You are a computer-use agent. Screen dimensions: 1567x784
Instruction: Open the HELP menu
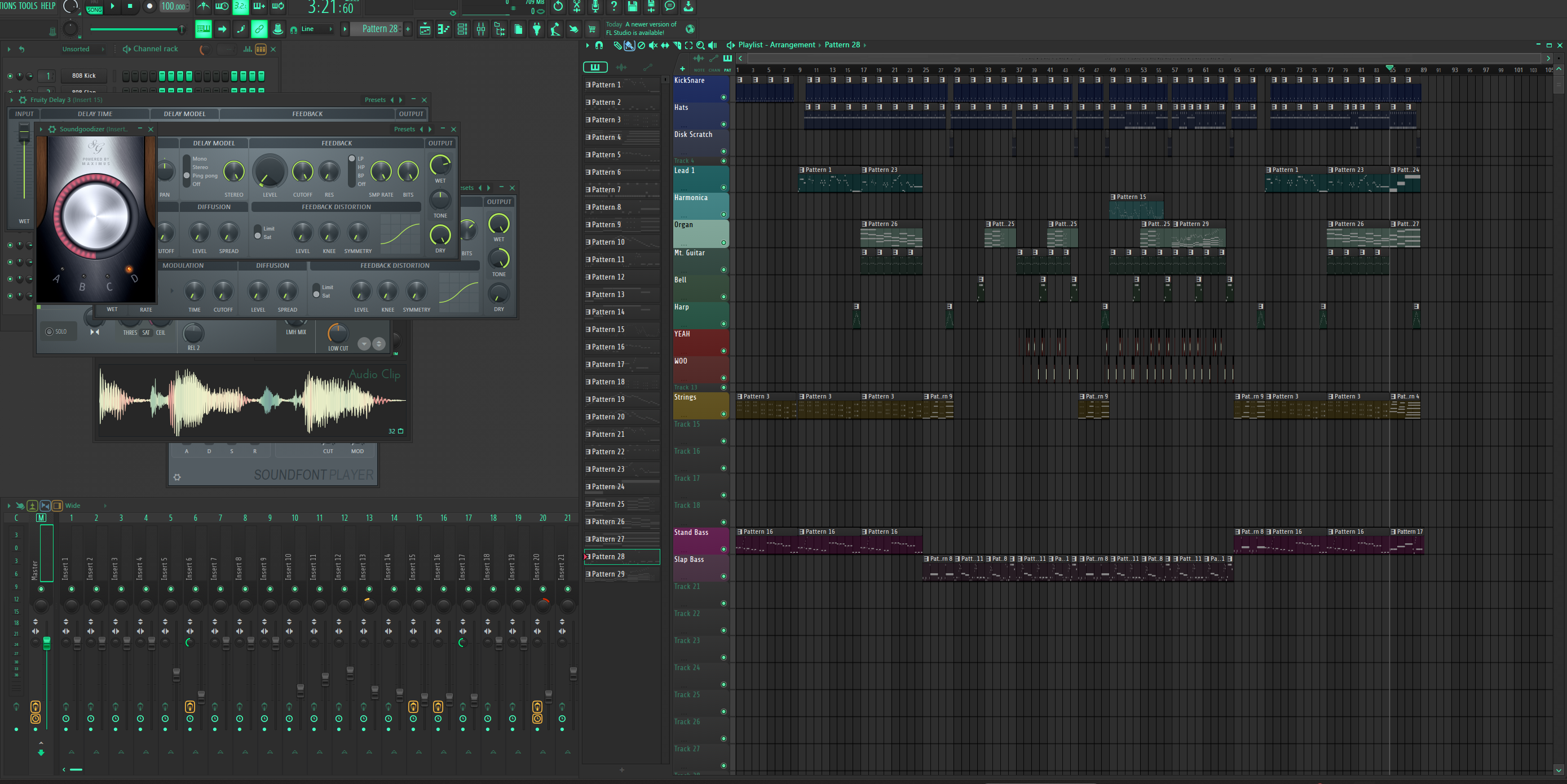(48, 6)
